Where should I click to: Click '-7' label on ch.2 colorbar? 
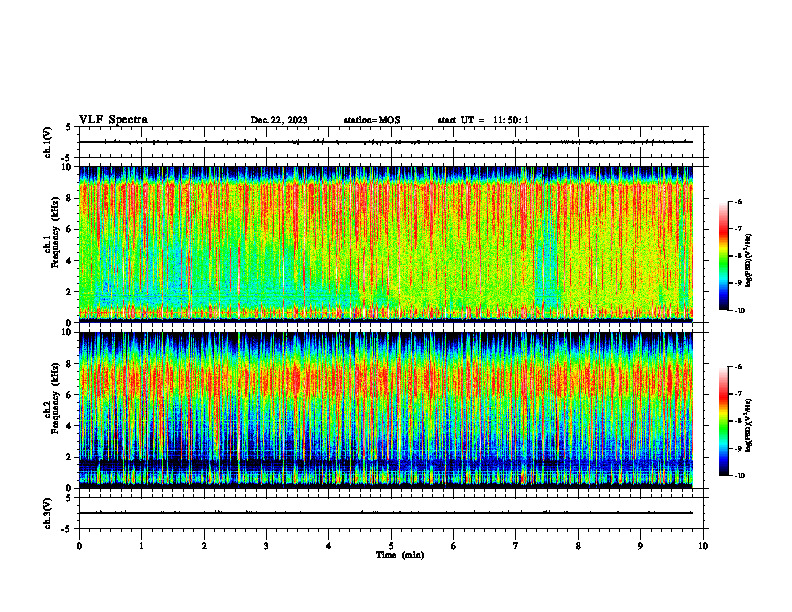[738, 394]
